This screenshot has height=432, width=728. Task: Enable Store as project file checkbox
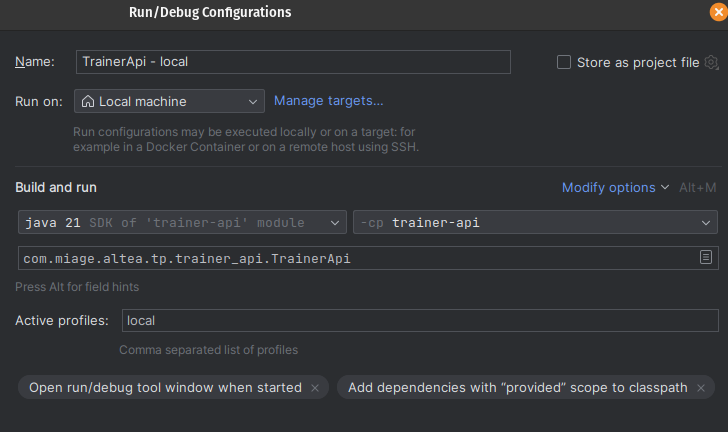564,62
